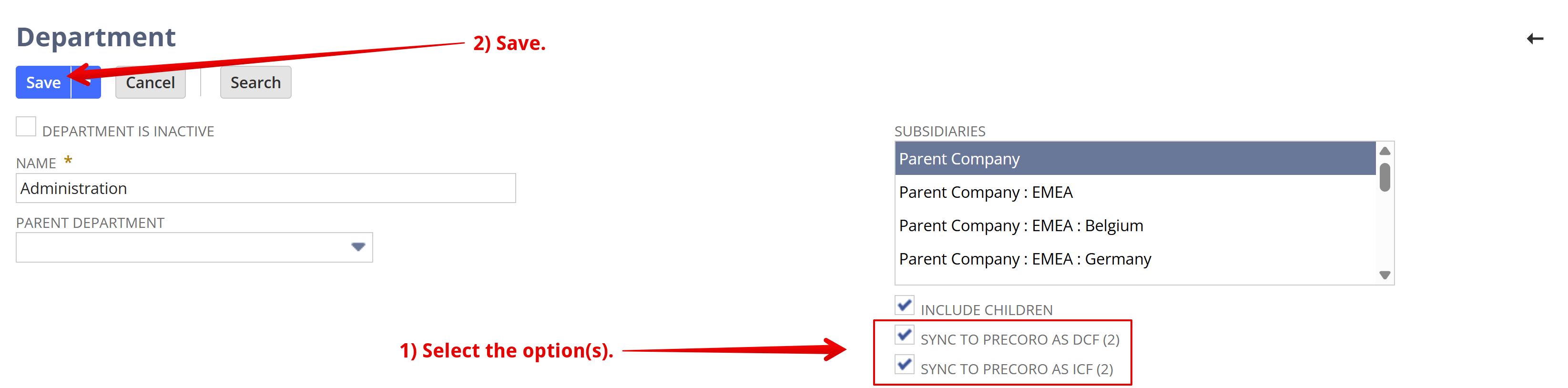Uncheck Sync to Precoro as ICF
Screen dimensions: 1568x388
pyautogui.click(x=904, y=365)
